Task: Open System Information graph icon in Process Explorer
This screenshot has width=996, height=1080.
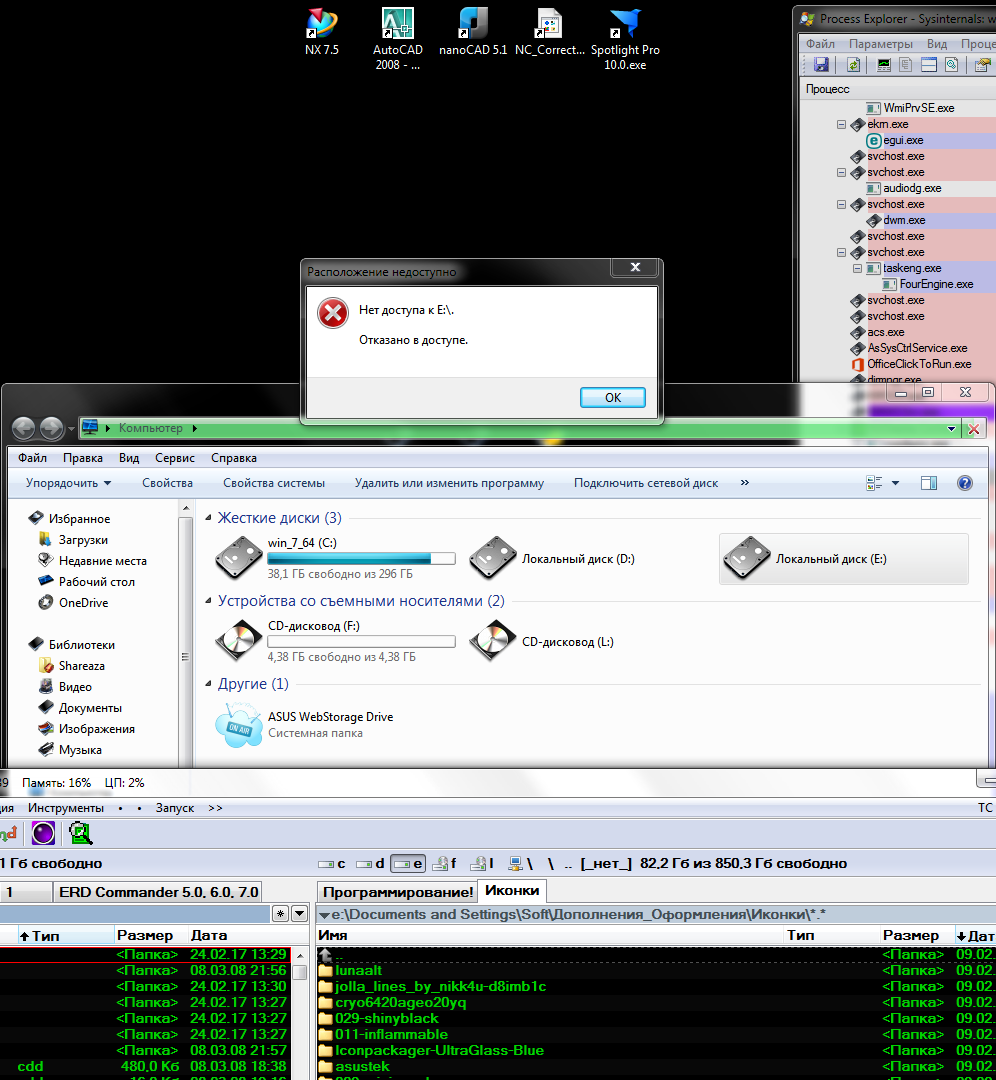Action: (x=884, y=65)
